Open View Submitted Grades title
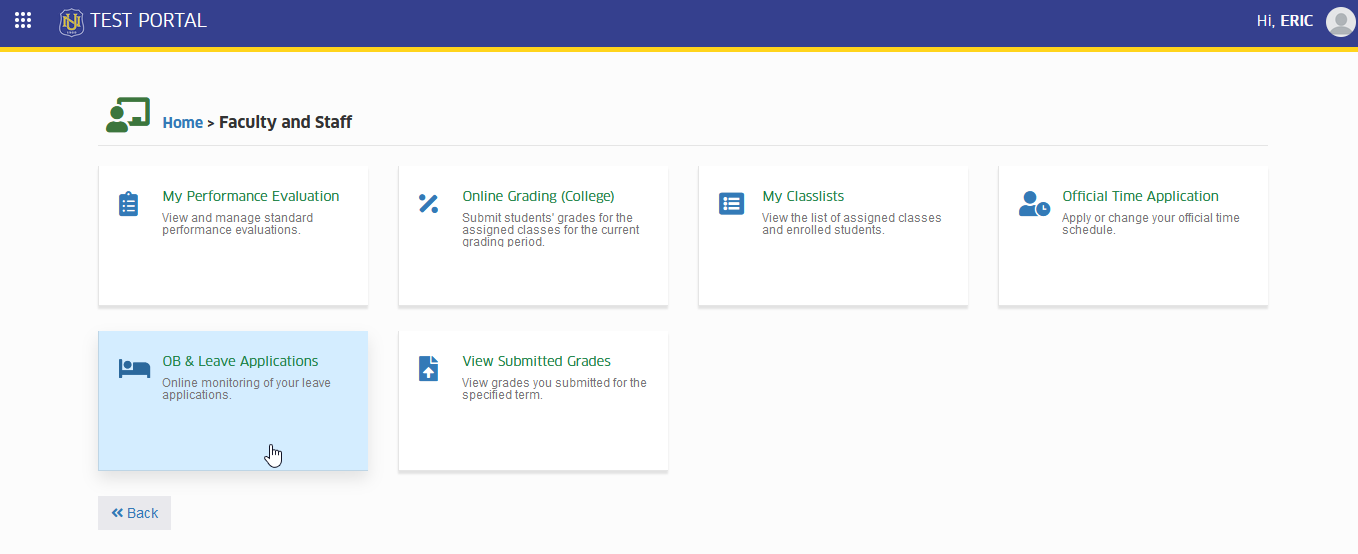This screenshot has height=554, width=1358. (536, 361)
